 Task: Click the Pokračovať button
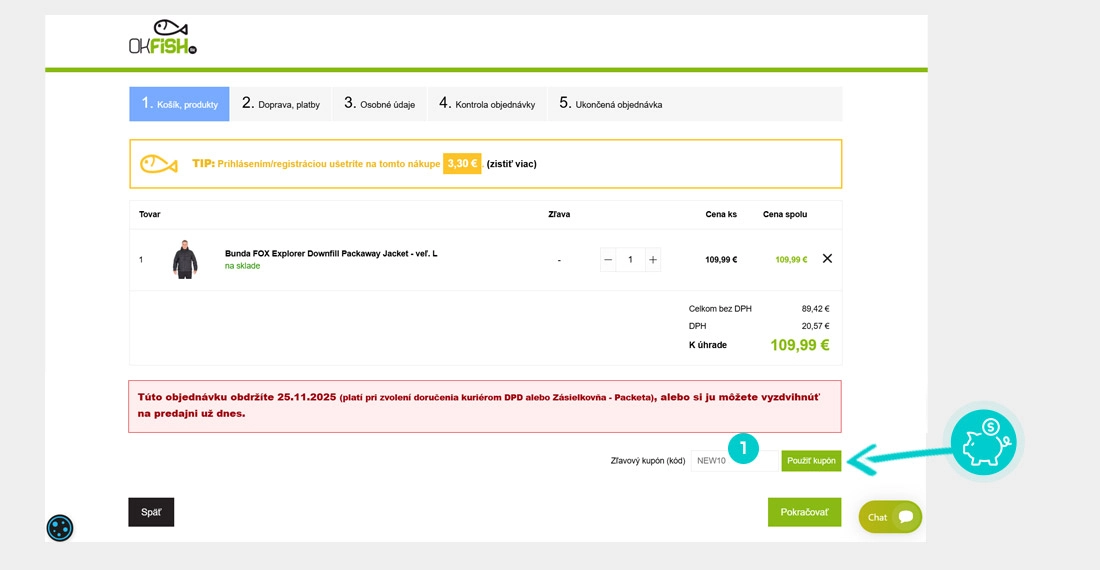coord(804,513)
